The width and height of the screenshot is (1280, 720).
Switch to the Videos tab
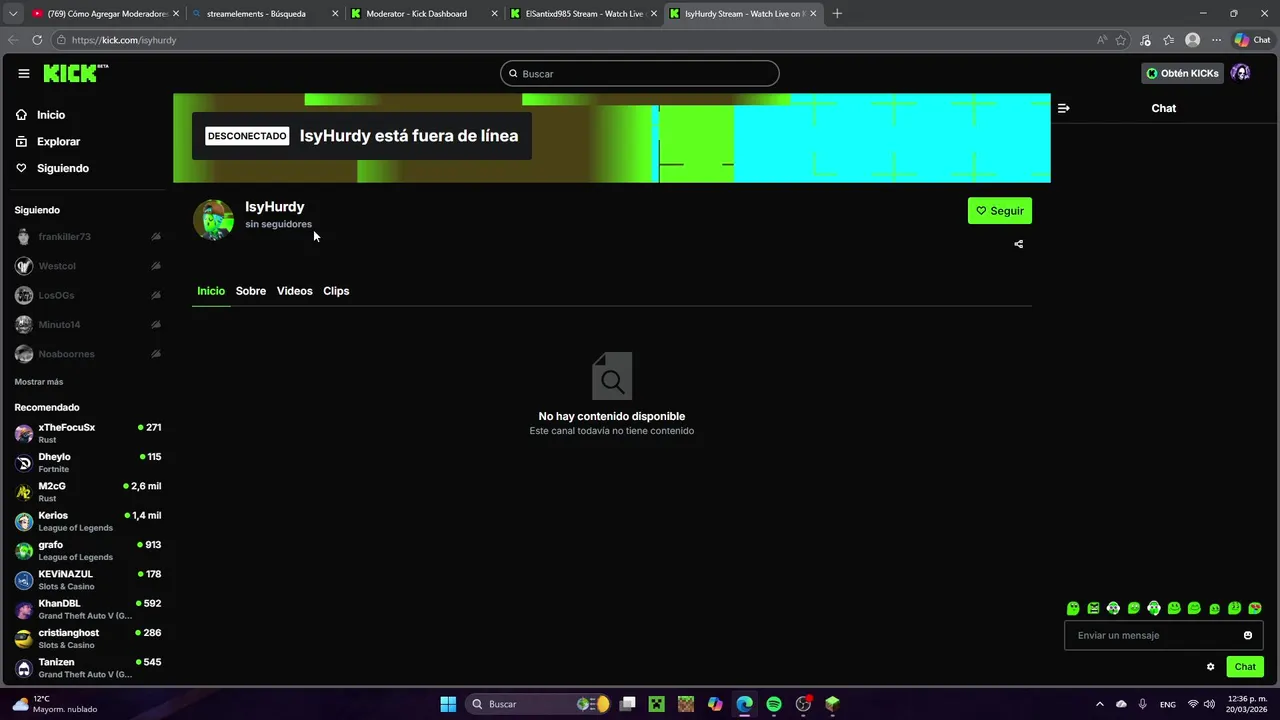(294, 291)
